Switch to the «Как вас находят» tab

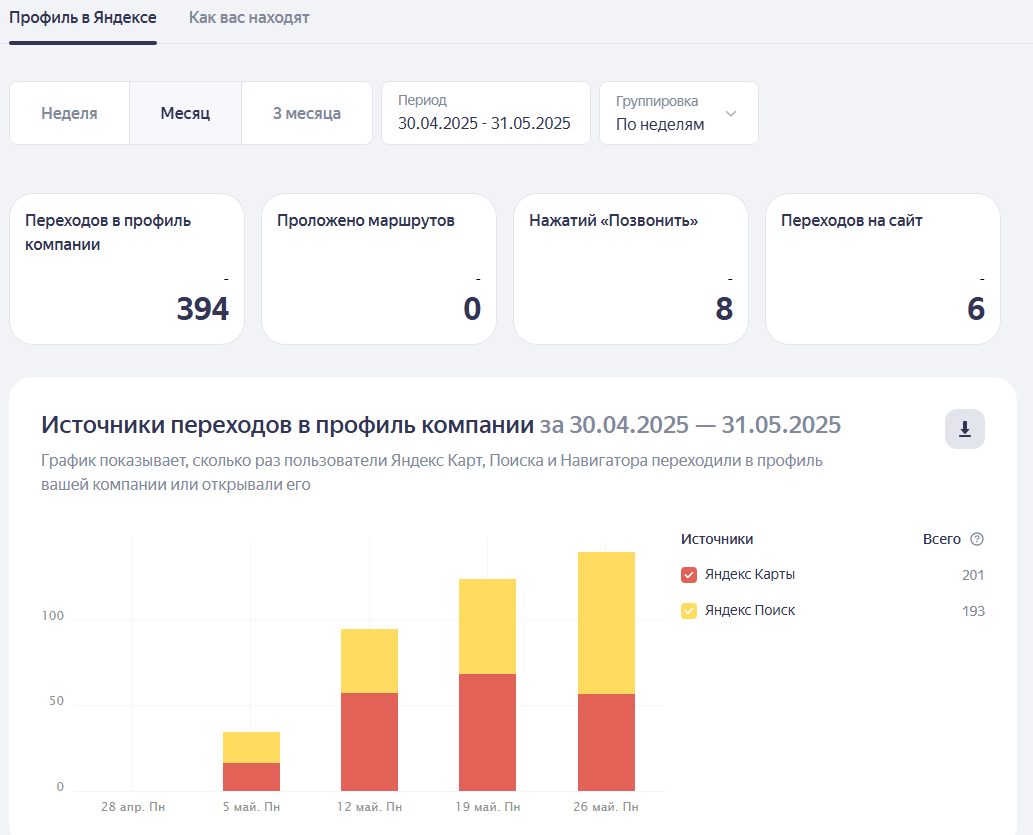click(249, 18)
